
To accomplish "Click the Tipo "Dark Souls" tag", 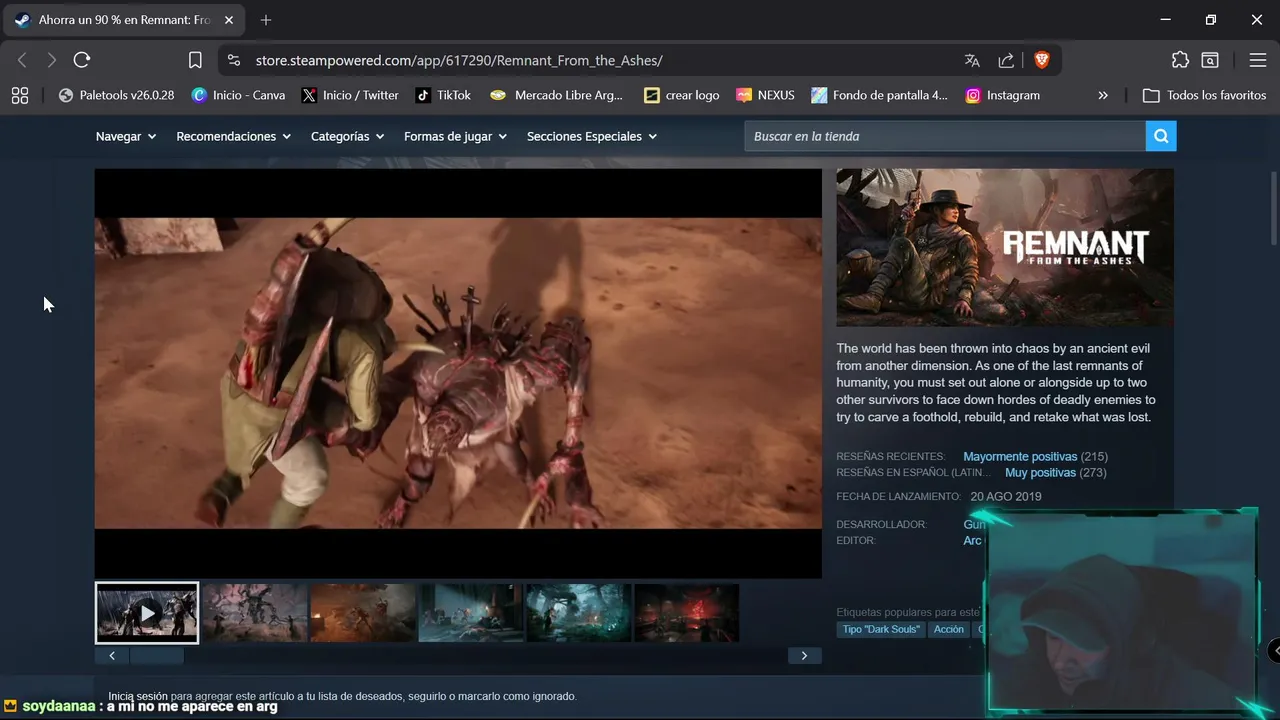I will point(881,629).
